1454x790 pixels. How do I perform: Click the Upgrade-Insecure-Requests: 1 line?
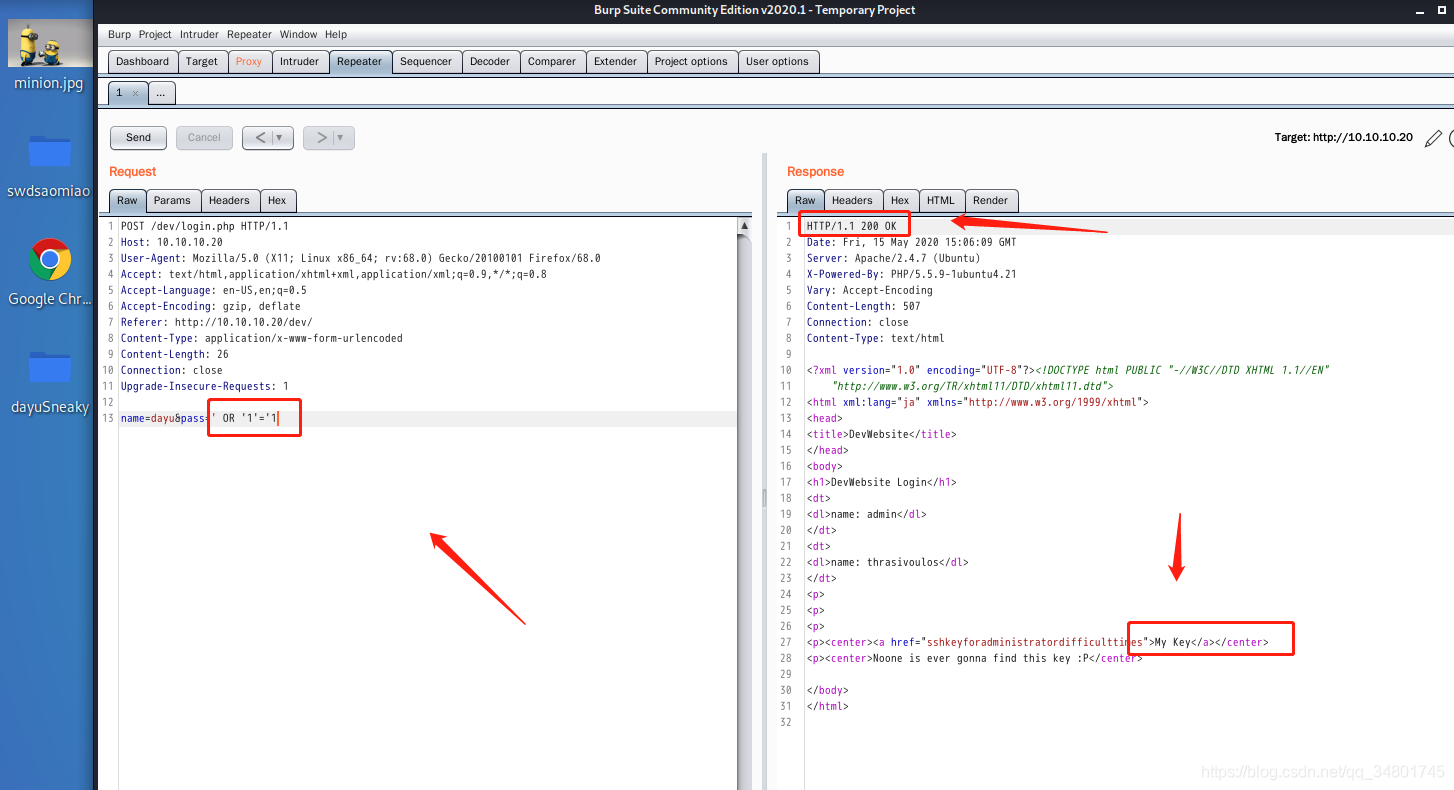[x=205, y=386]
